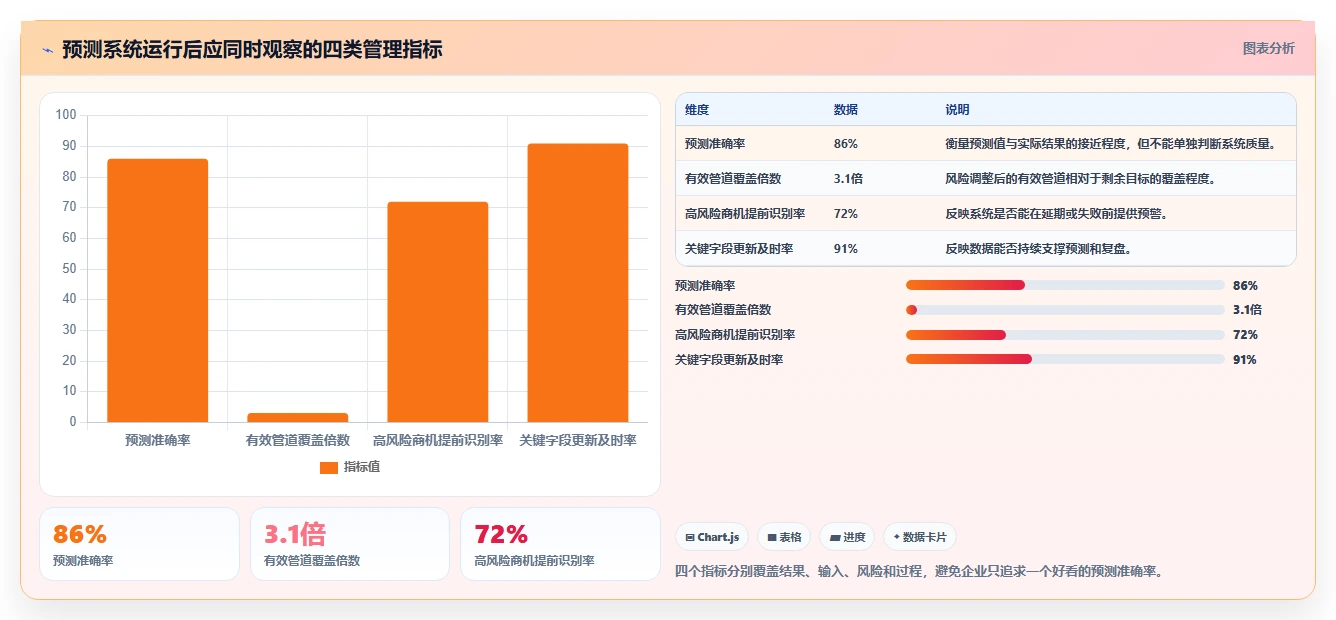Open the 3.1倍 有效管道覆盖倍数 data card

(350, 544)
